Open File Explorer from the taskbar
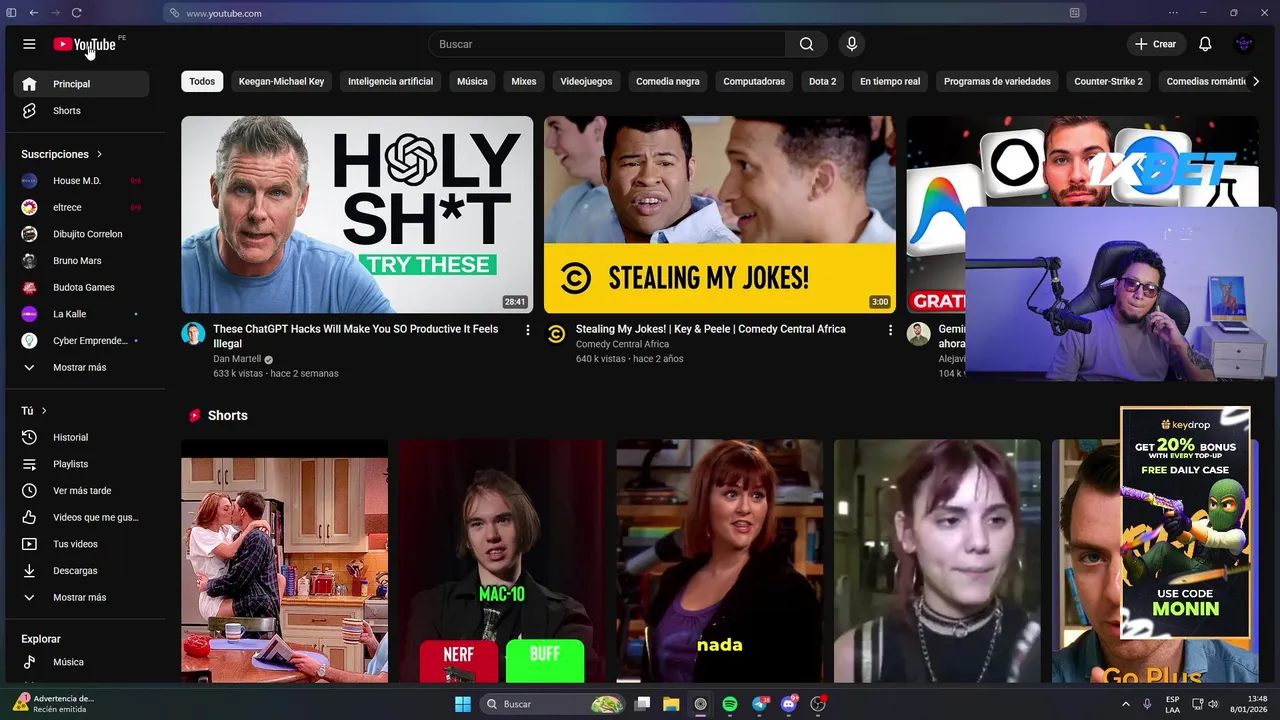1280x720 pixels. click(671, 704)
